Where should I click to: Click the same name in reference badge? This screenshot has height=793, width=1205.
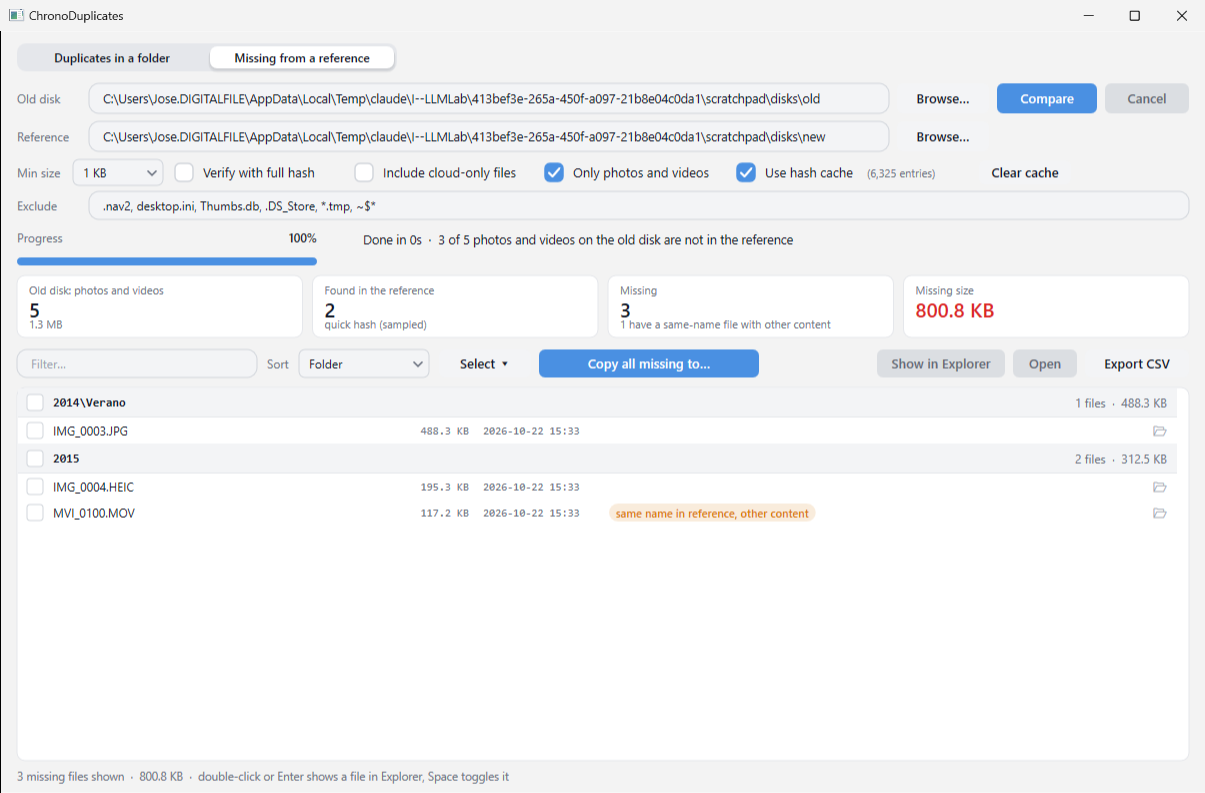(713, 513)
